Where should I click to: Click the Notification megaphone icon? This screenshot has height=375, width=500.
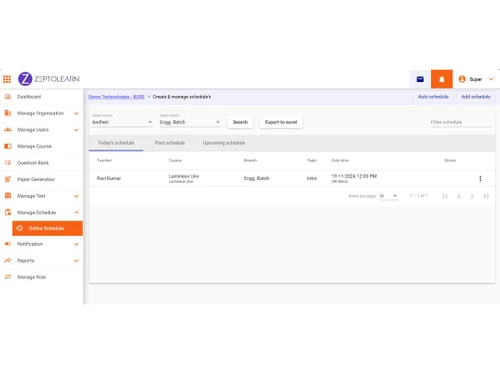(8, 244)
